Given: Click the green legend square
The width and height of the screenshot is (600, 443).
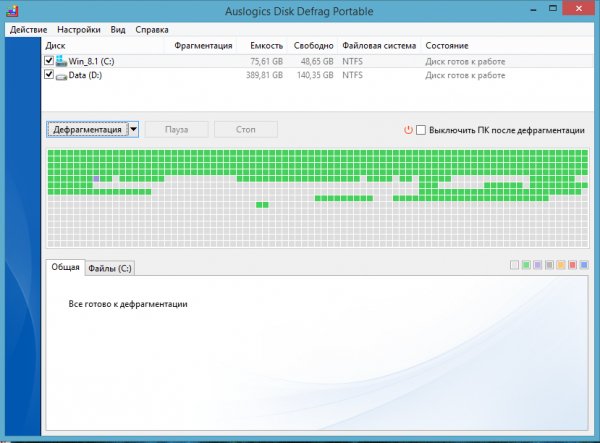Looking at the screenshot, I should coord(526,265).
